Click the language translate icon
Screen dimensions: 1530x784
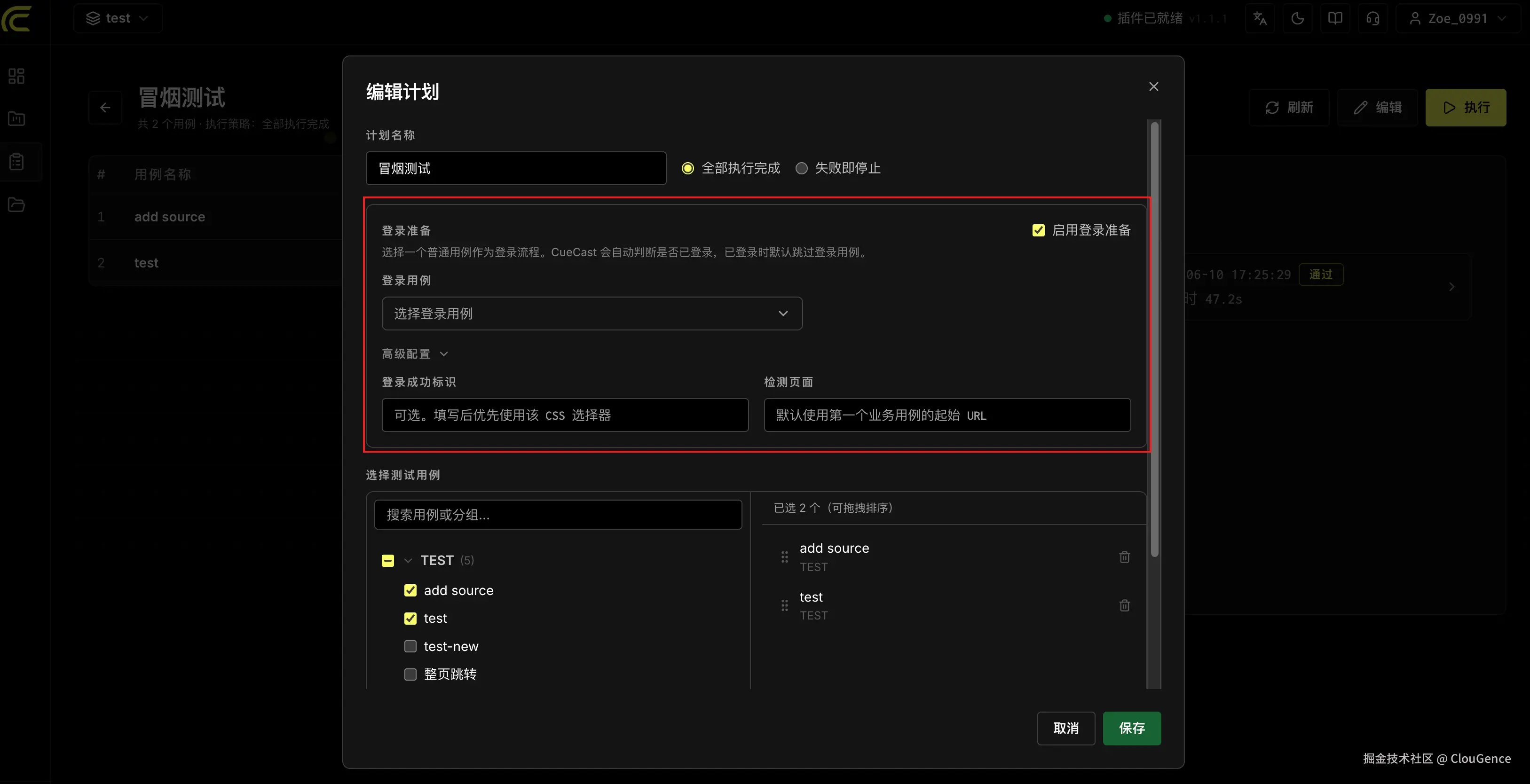pos(1260,18)
